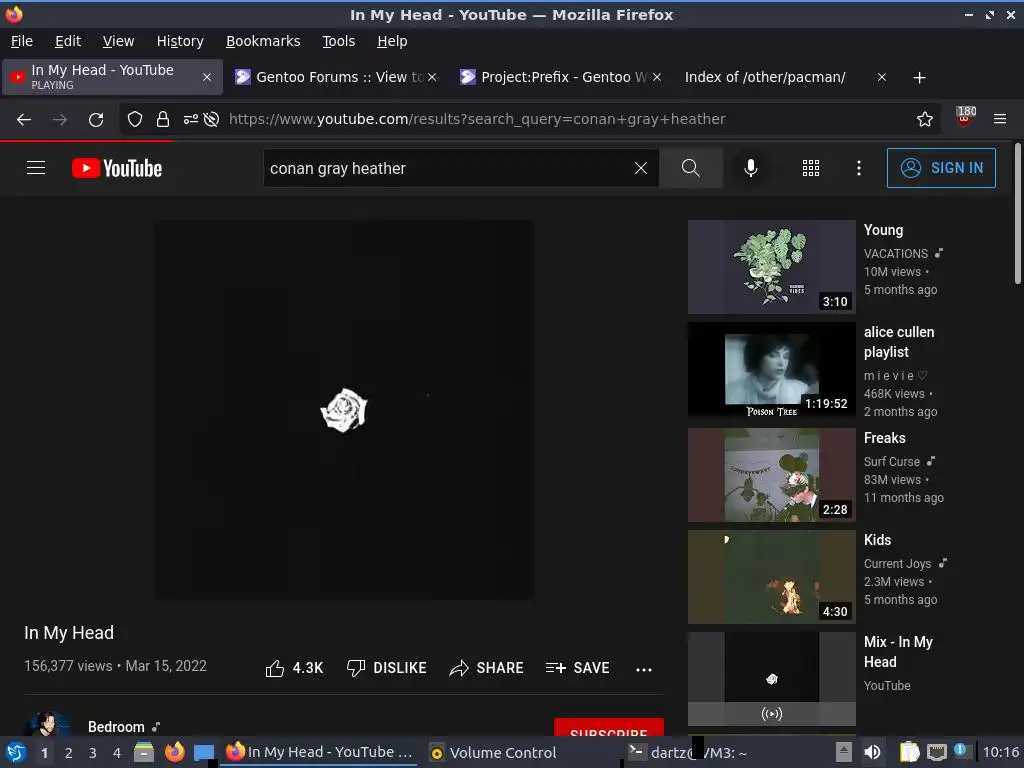
Task: Open the View menu
Action: click(x=118, y=41)
